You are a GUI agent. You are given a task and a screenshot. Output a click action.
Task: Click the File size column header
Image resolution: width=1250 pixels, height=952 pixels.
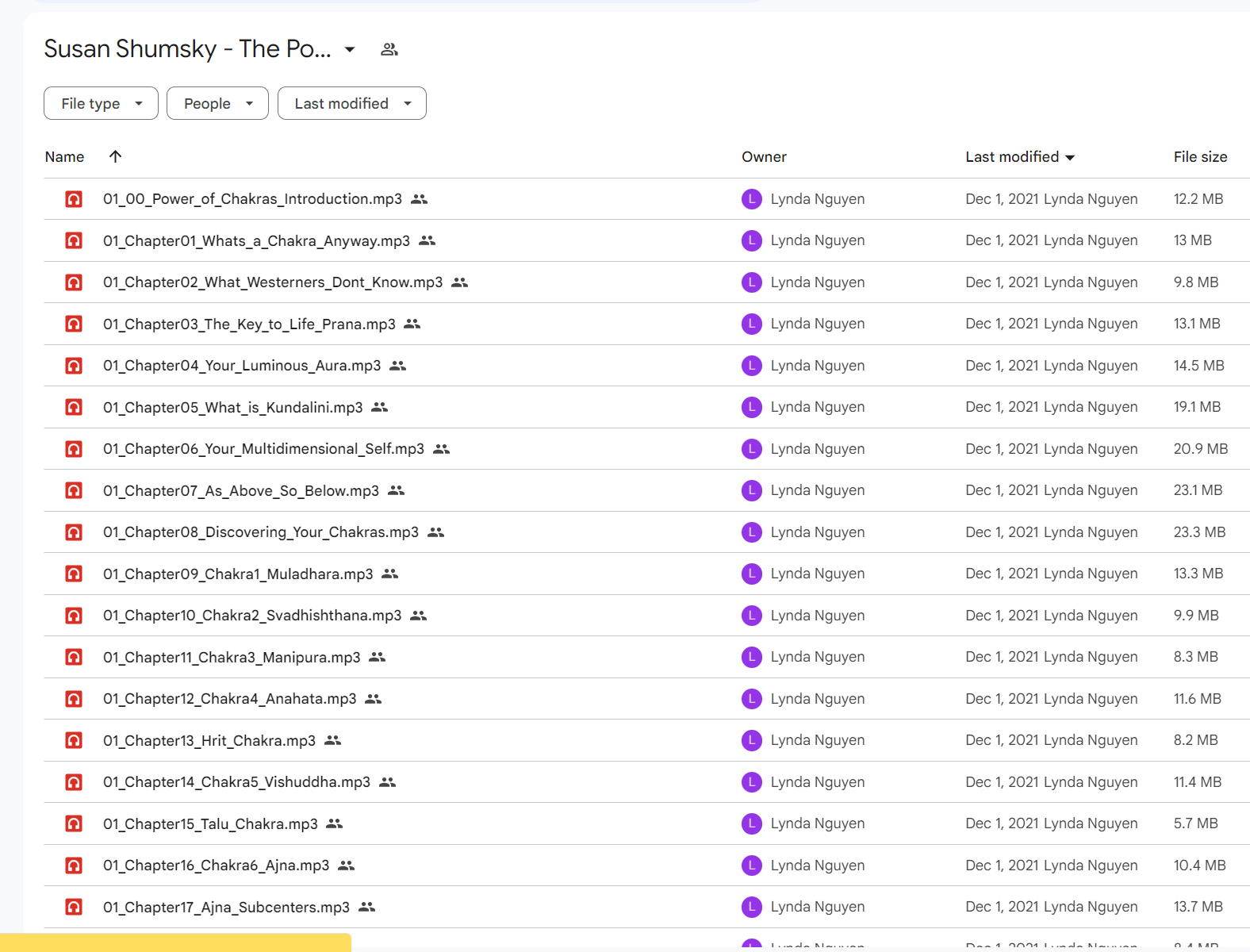[x=1200, y=157]
